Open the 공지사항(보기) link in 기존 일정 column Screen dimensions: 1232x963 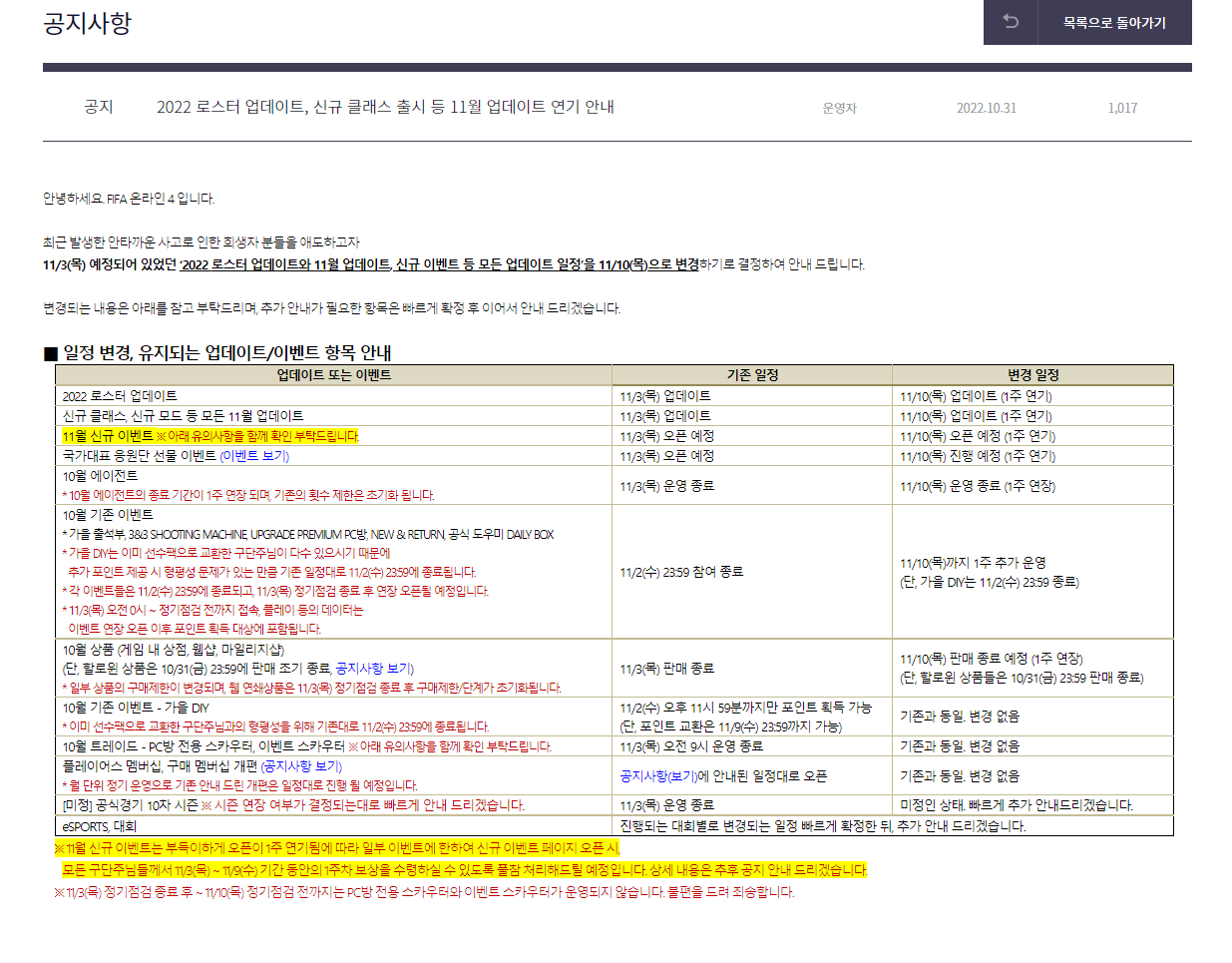pyautogui.click(x=658, y=776)
